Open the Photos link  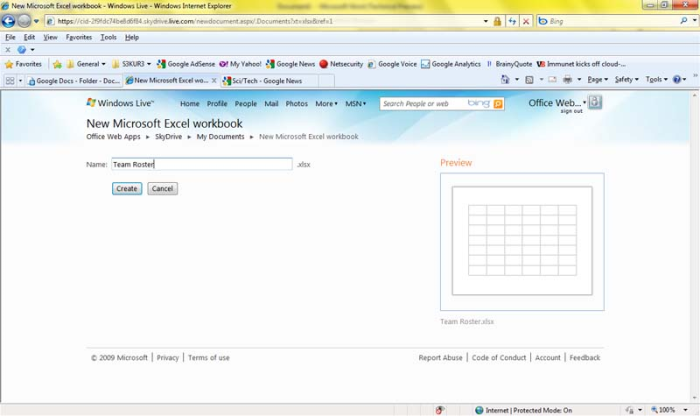[297, 104]
